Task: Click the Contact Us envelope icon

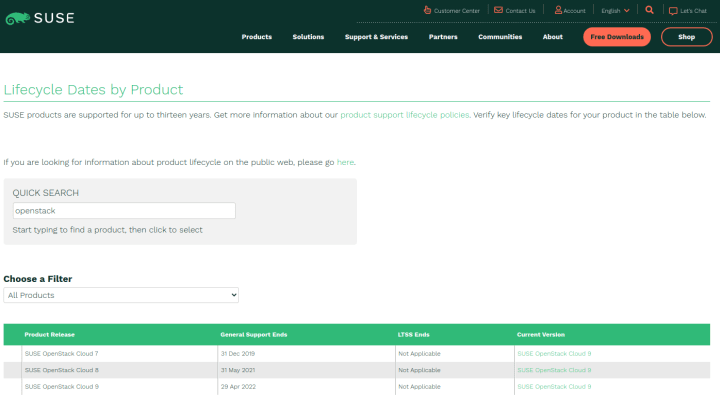Action: (498, 10)
